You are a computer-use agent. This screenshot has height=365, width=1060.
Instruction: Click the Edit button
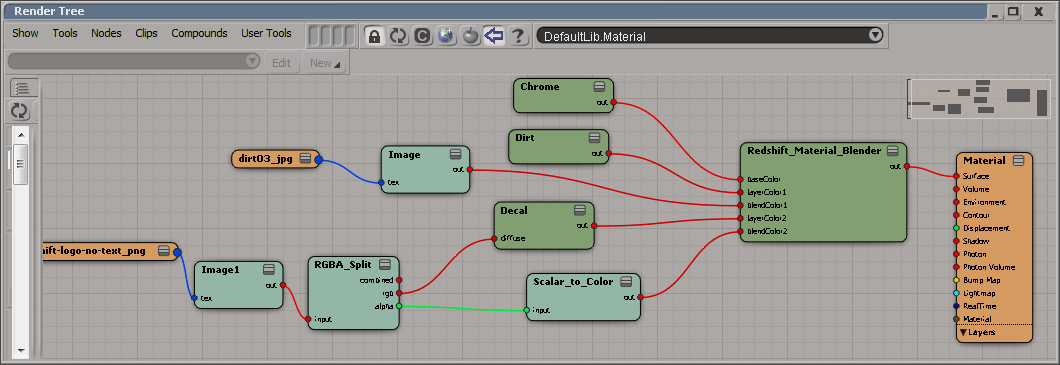(281, 63)
